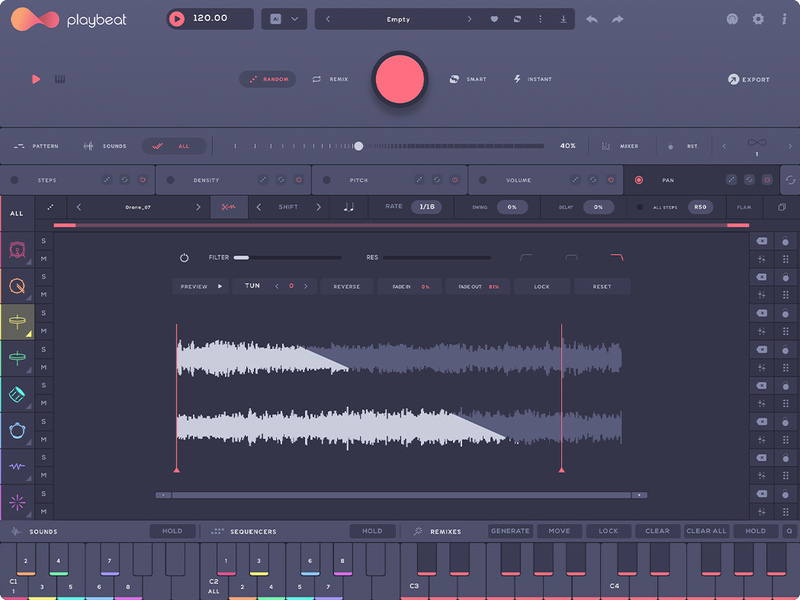The width and height of the screenshot is (800, 600).
Task: Click the big red randomize button
Action: pos(399,80)
